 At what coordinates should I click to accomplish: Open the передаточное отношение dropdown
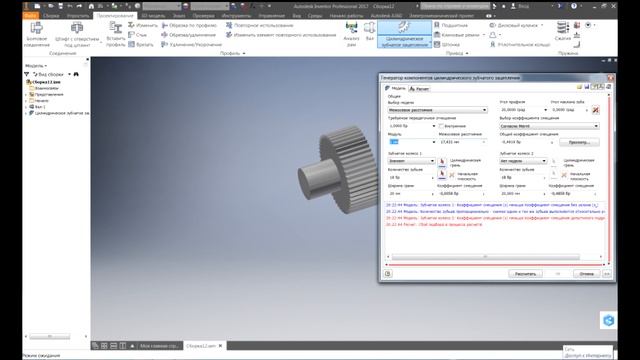point(434,126)
